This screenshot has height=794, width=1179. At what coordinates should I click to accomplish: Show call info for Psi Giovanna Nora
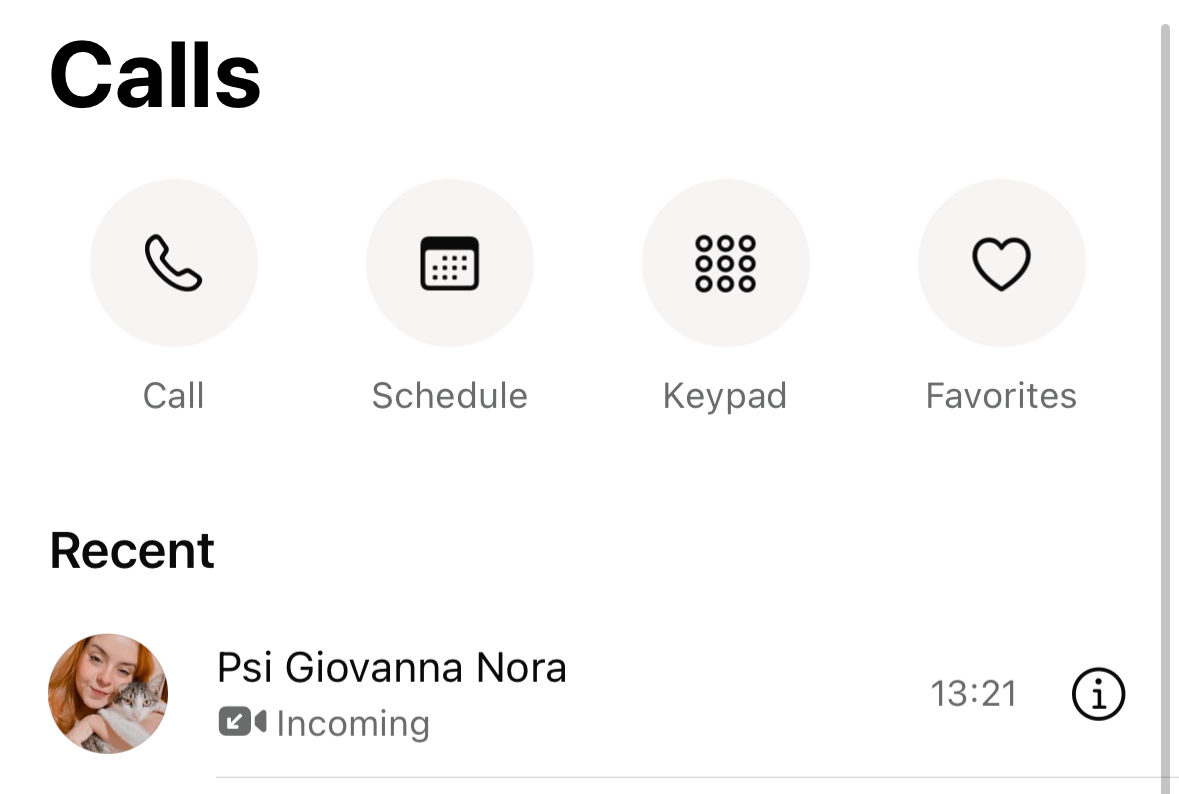tap(1098, 694)
